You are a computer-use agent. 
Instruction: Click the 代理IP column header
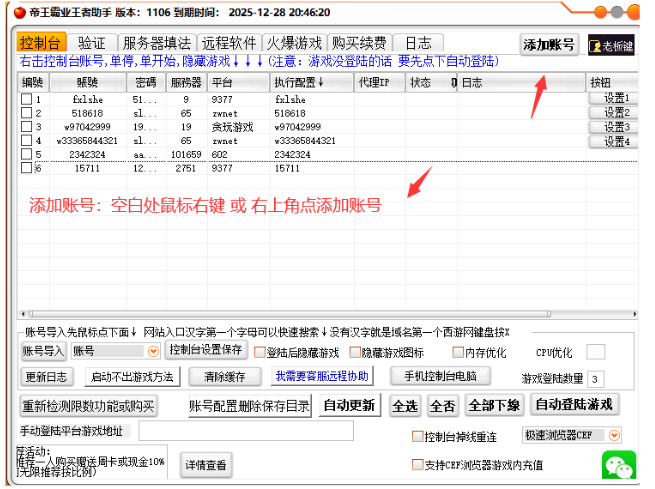coord(379,82)
